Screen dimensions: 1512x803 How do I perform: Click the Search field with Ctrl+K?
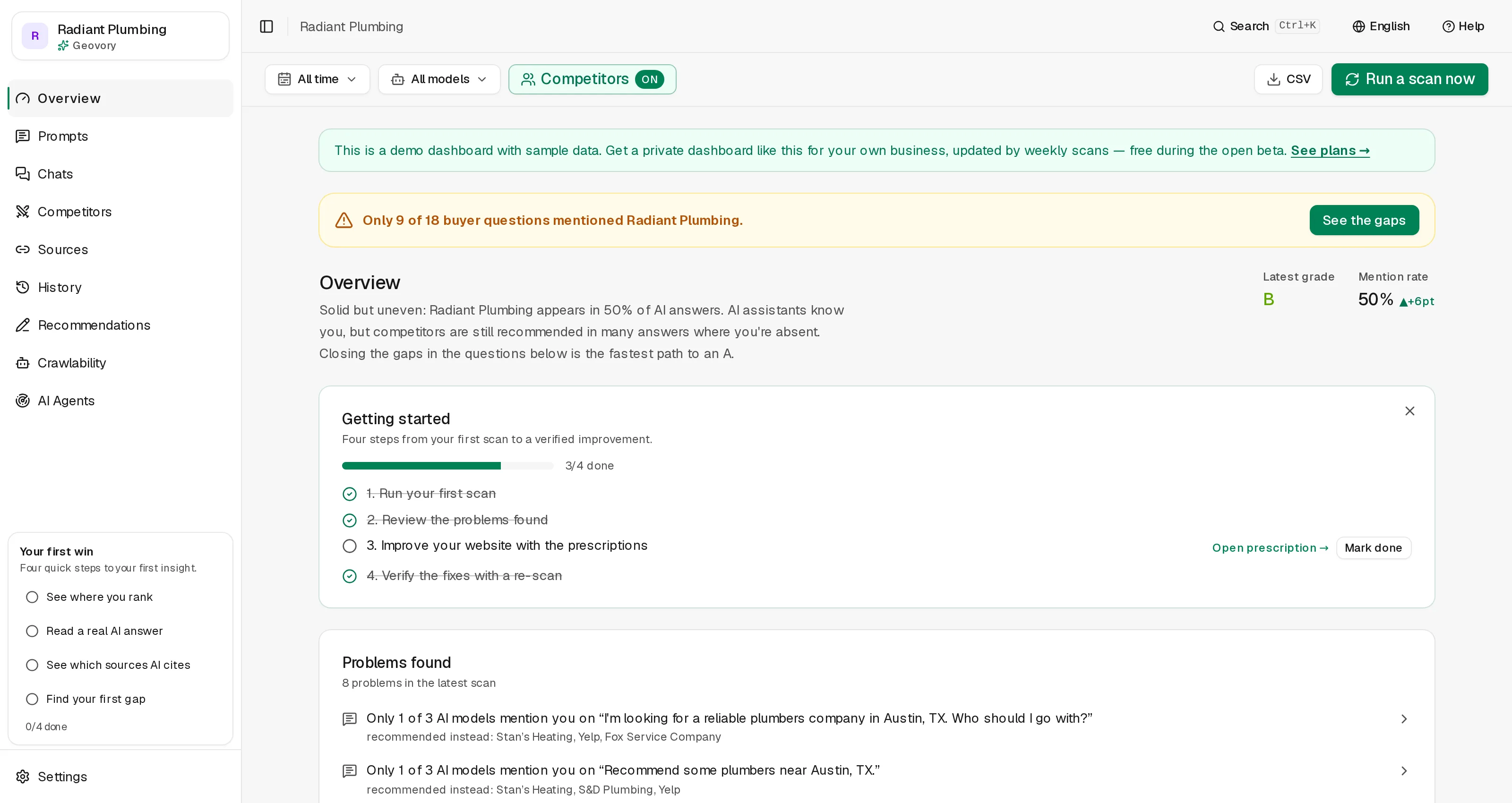(x=1266, y=26)
